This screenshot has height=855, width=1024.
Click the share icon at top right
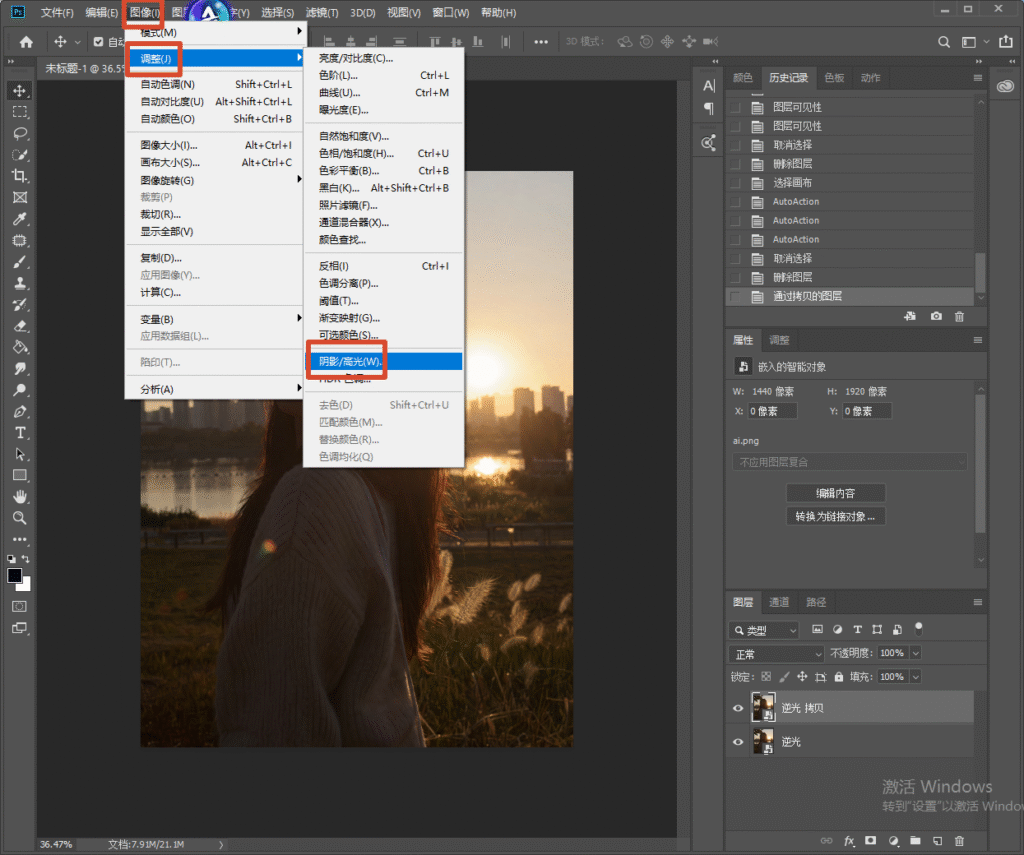[x=1006, y=42]
